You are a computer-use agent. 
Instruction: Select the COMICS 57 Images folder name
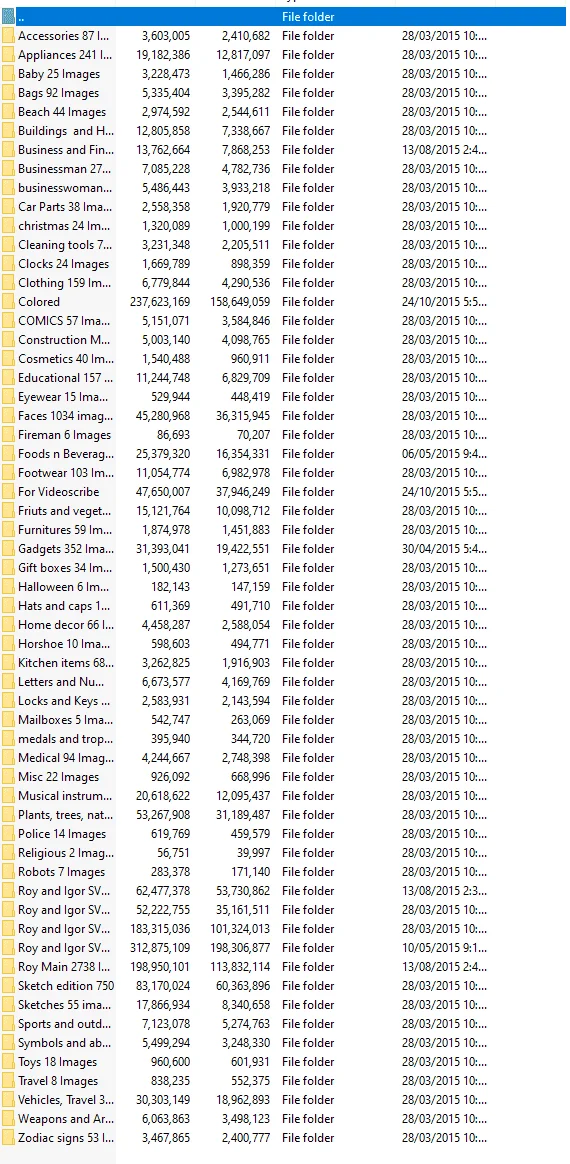click(65, 321)
